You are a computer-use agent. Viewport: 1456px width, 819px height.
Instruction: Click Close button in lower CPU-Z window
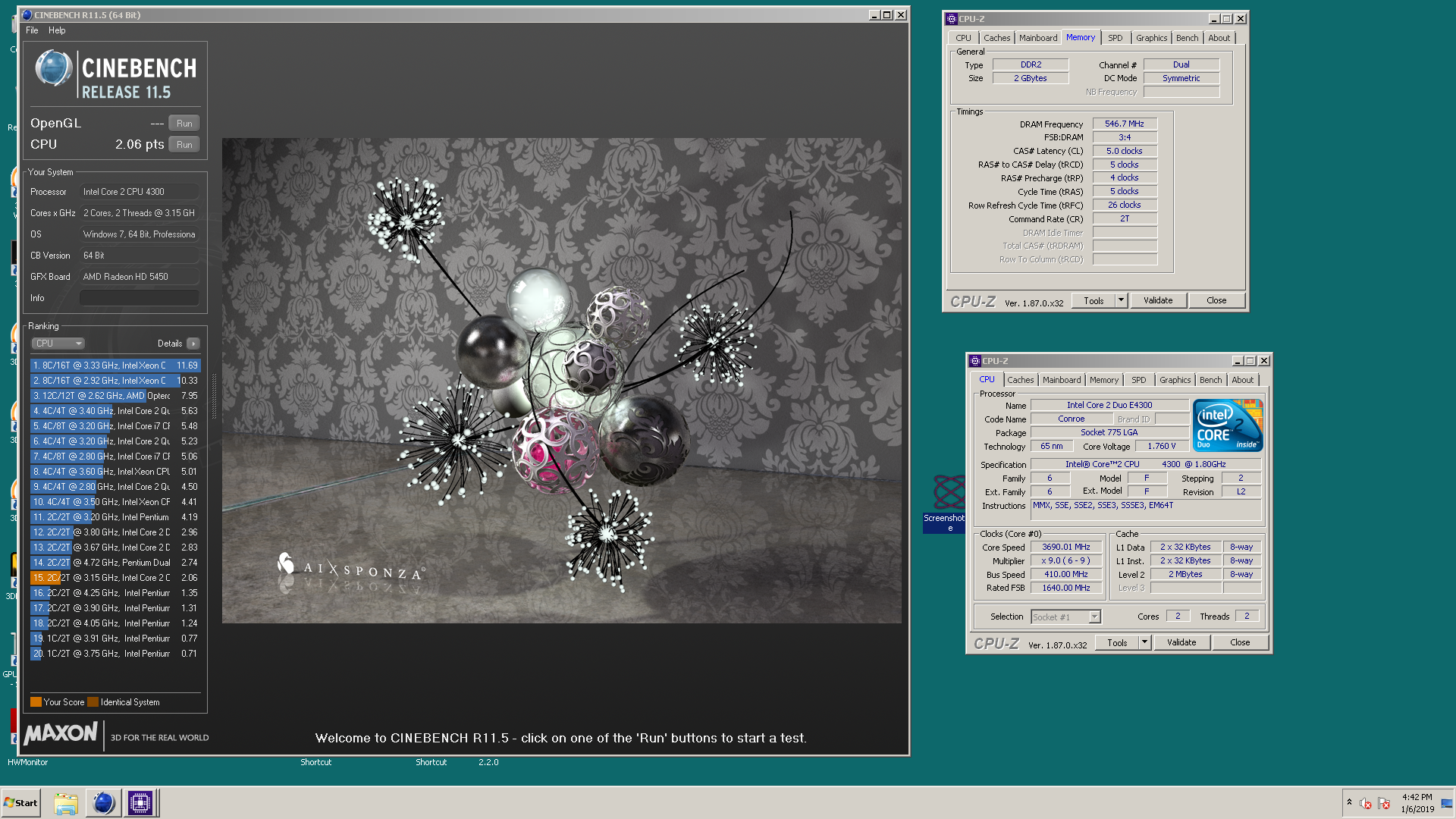pyautogui.click(x=1240, y=643)
